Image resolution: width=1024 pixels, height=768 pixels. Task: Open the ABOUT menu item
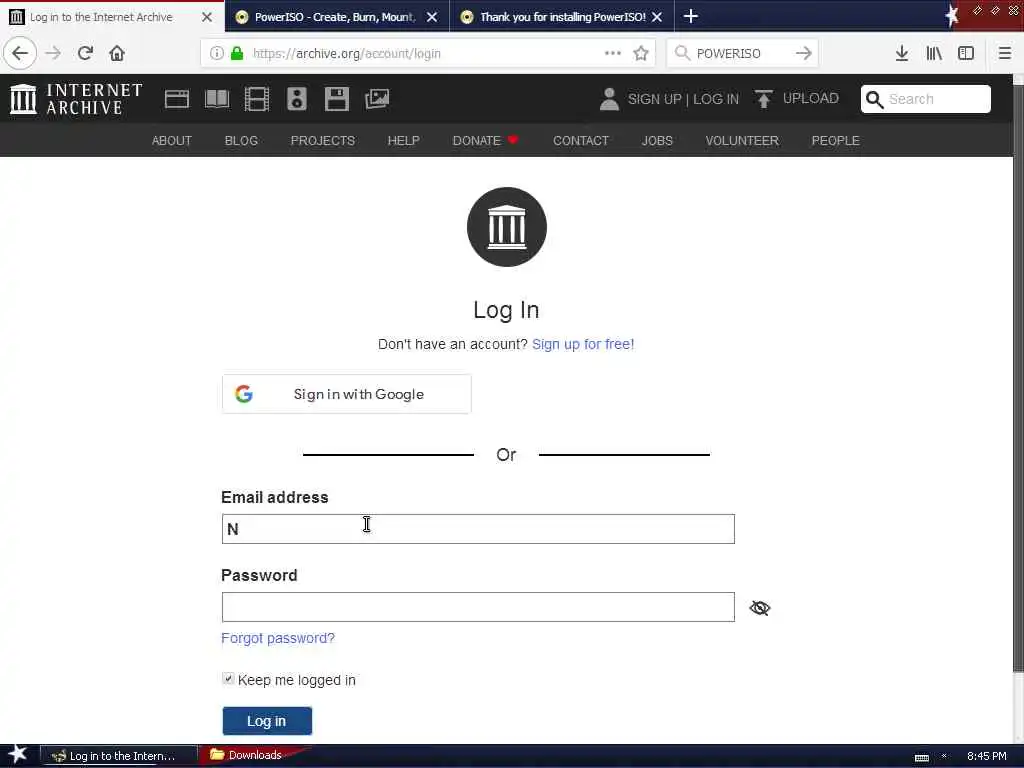(x=172, y=140)
